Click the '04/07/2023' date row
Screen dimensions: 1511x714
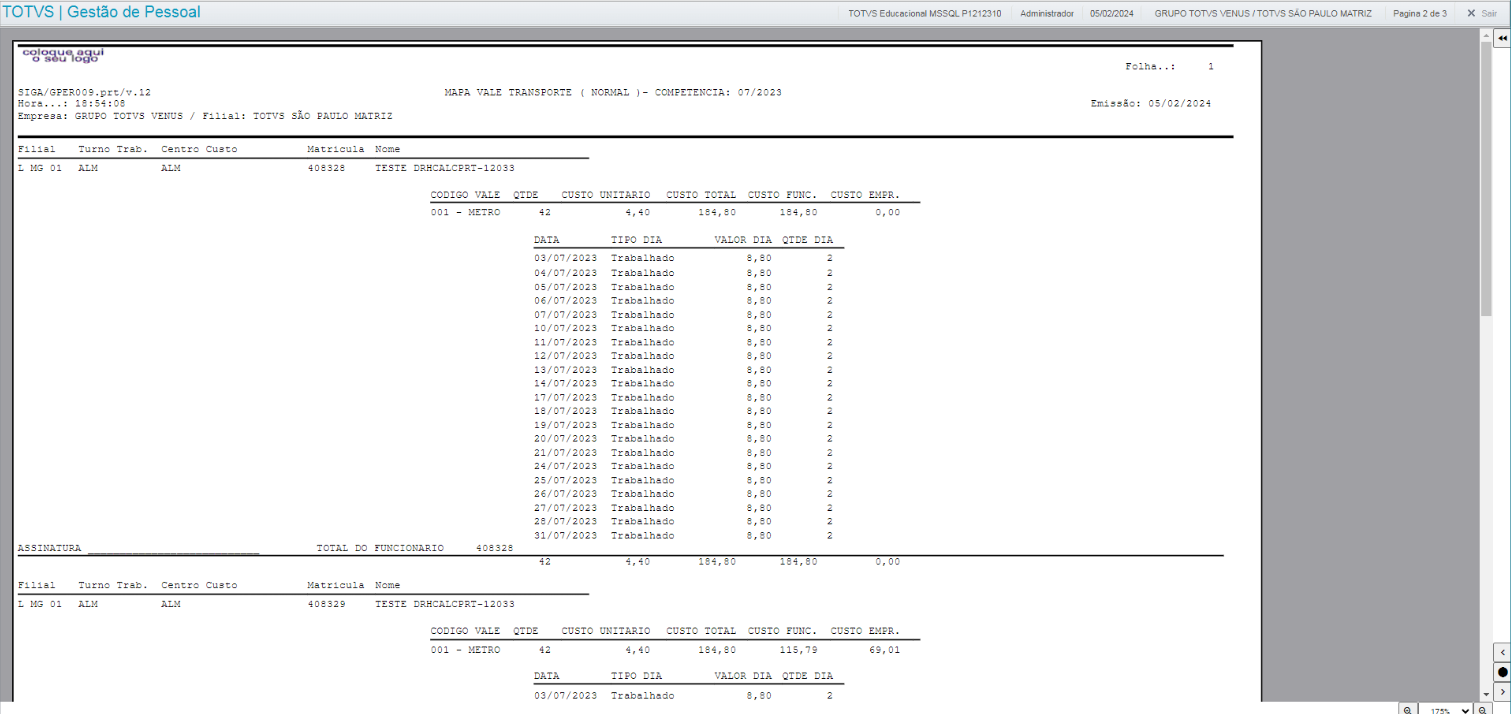(683, 273)
